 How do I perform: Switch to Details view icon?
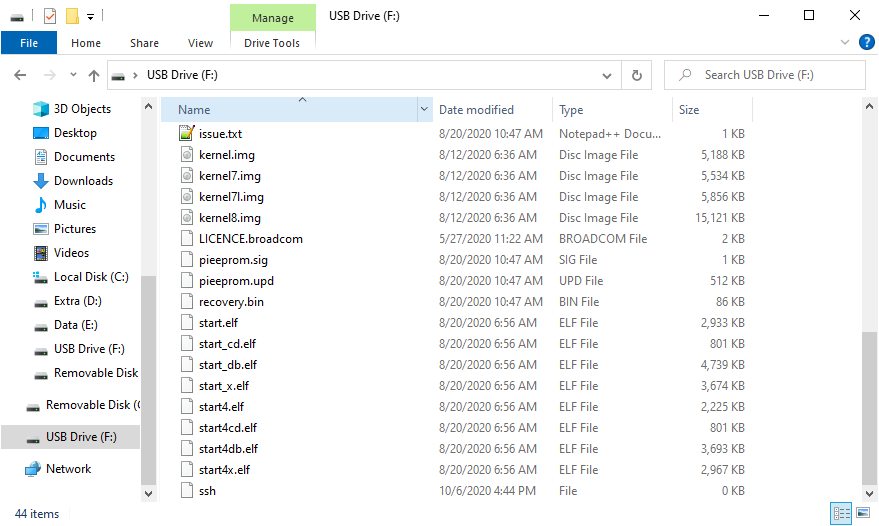click(x=841, y=513)
